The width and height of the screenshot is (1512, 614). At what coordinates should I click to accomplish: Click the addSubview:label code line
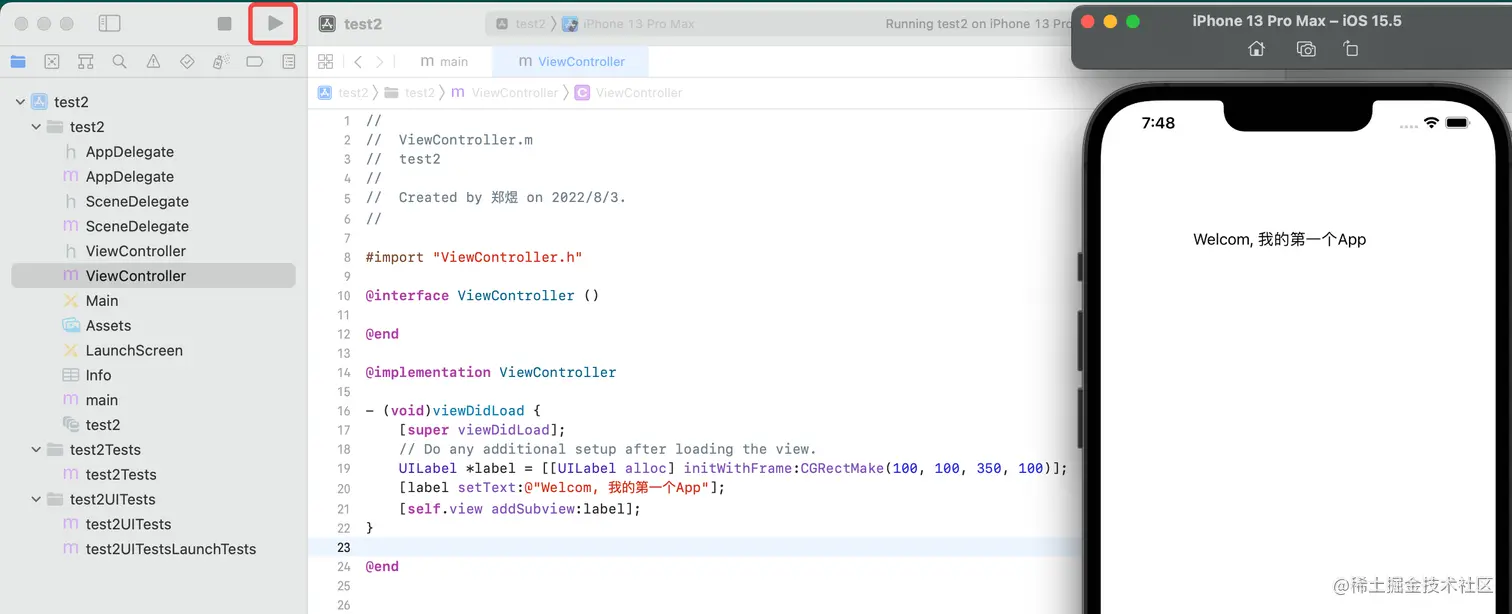click(519, 508)
